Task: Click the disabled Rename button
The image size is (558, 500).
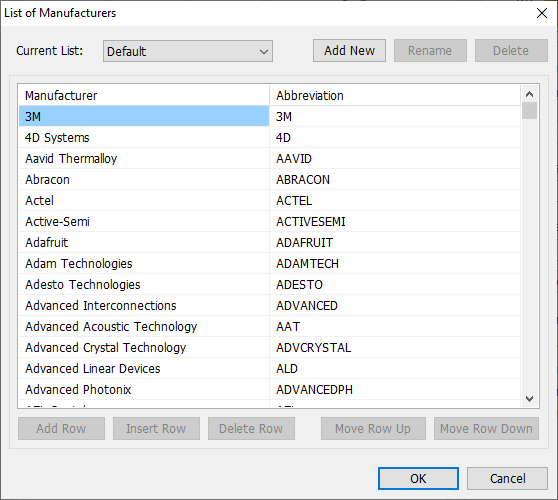Action: click(x=430, y=51)
